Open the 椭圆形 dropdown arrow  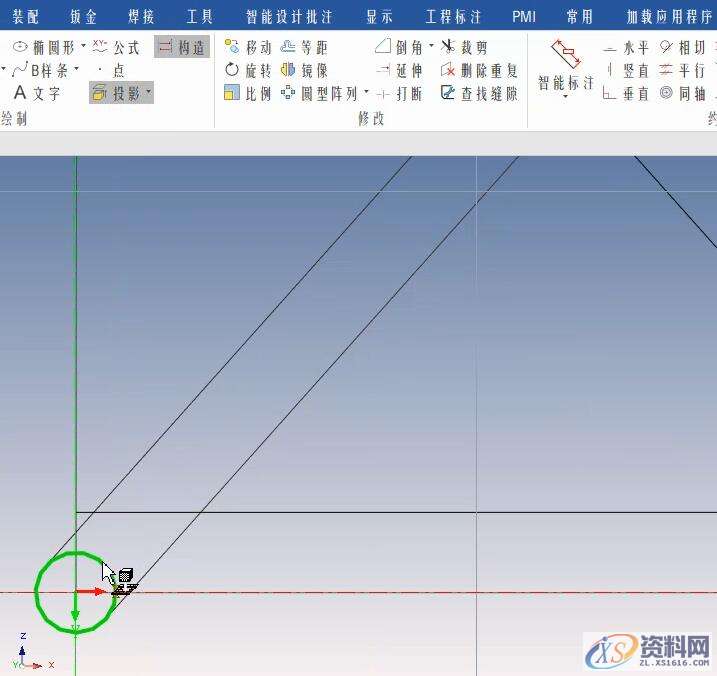(x=83, y=46)
